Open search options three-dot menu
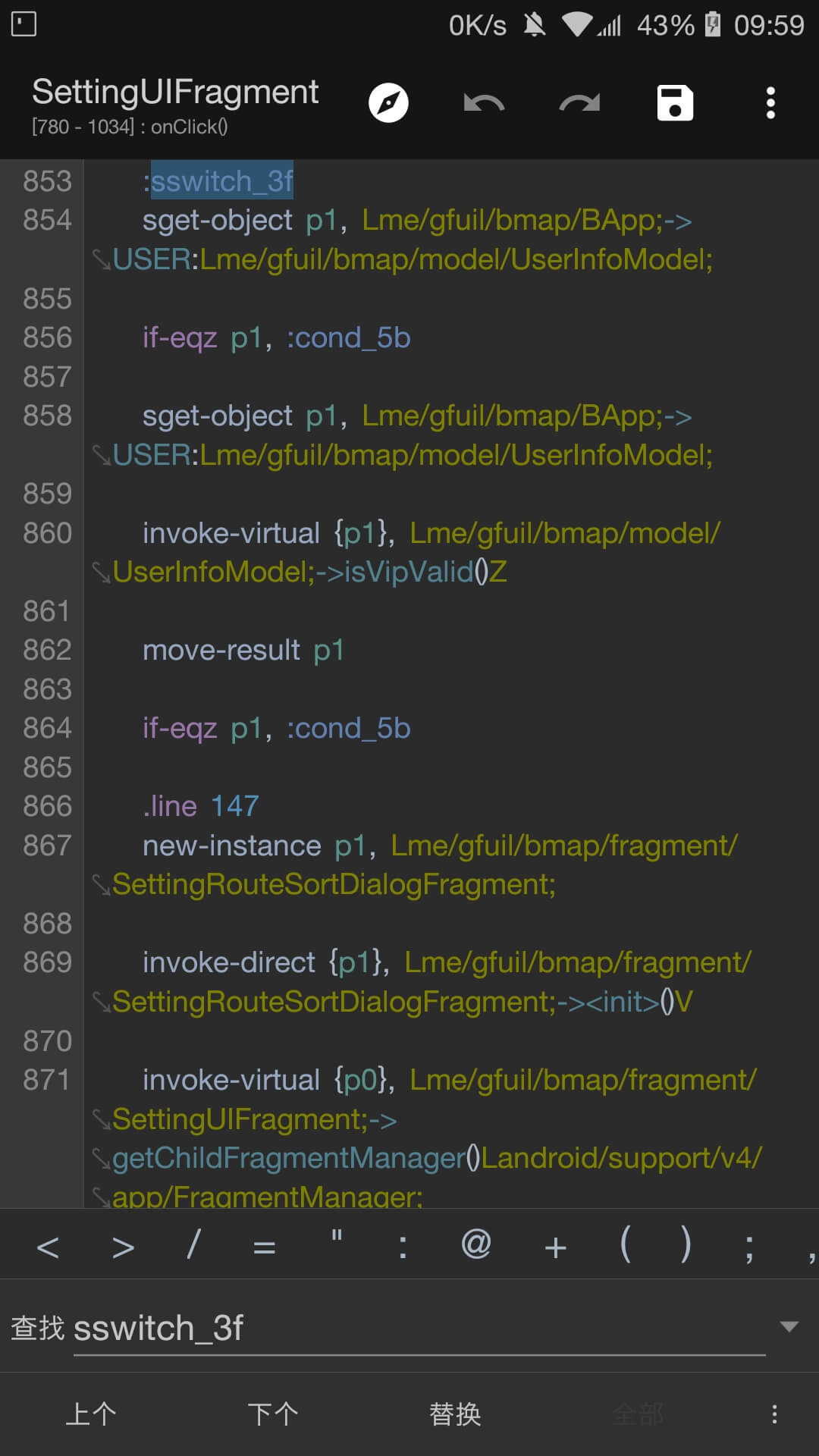Viewport: 819px width, 1456px height. [x=774, y=1414]
